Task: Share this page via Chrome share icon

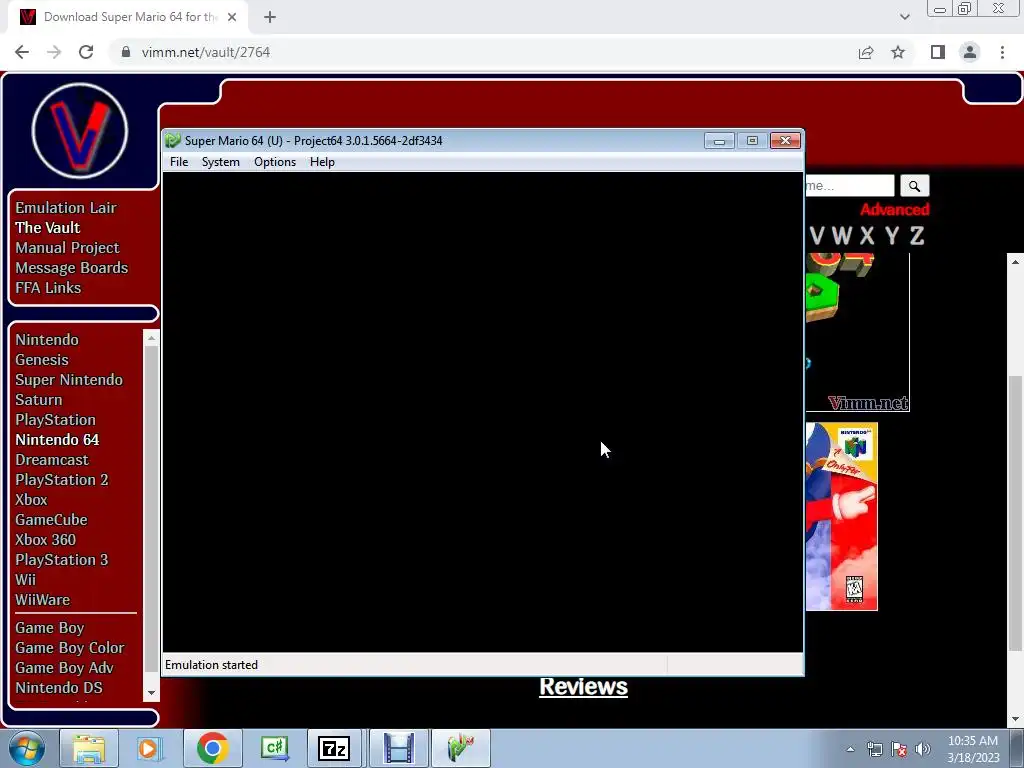Action: point(866,52)
